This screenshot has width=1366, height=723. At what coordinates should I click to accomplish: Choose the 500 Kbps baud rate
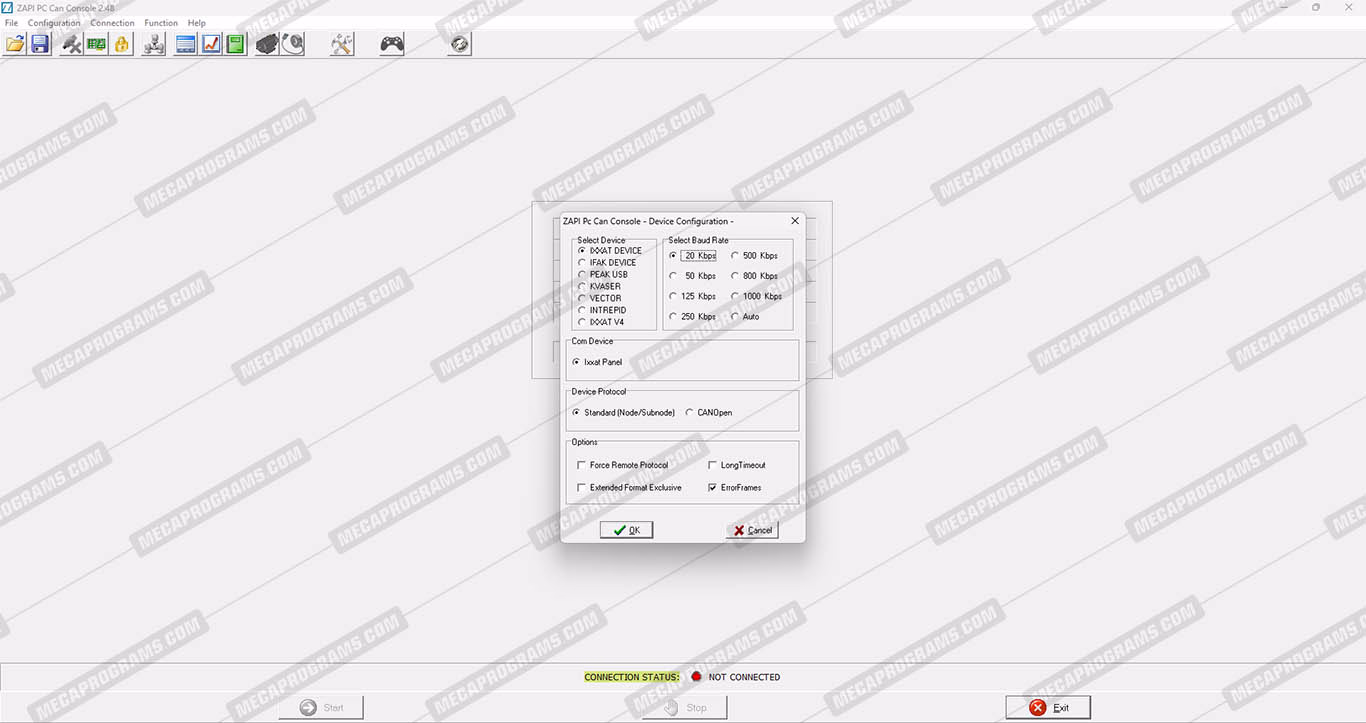[735, 256]
